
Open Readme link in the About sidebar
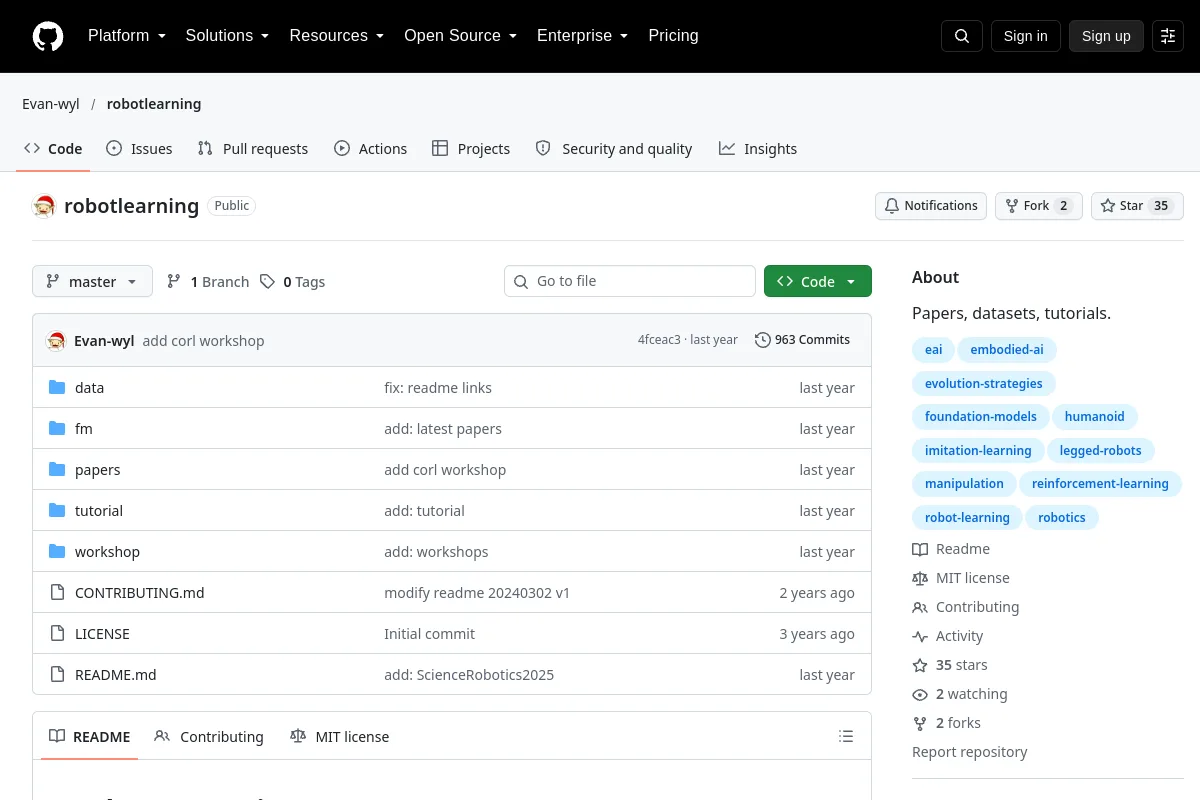(x=951, y=549)
